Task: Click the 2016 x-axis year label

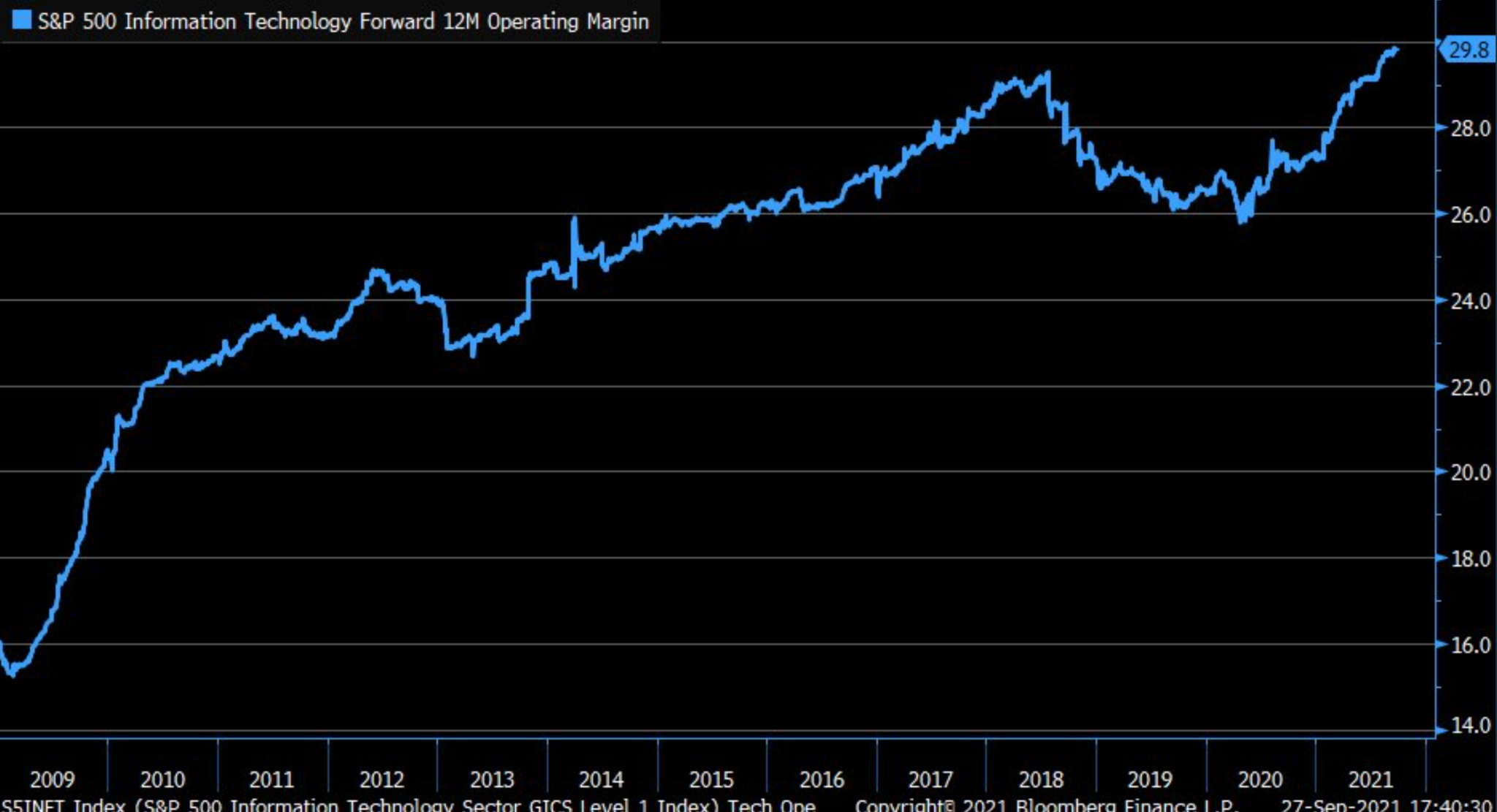Action: tap(822, 779)
